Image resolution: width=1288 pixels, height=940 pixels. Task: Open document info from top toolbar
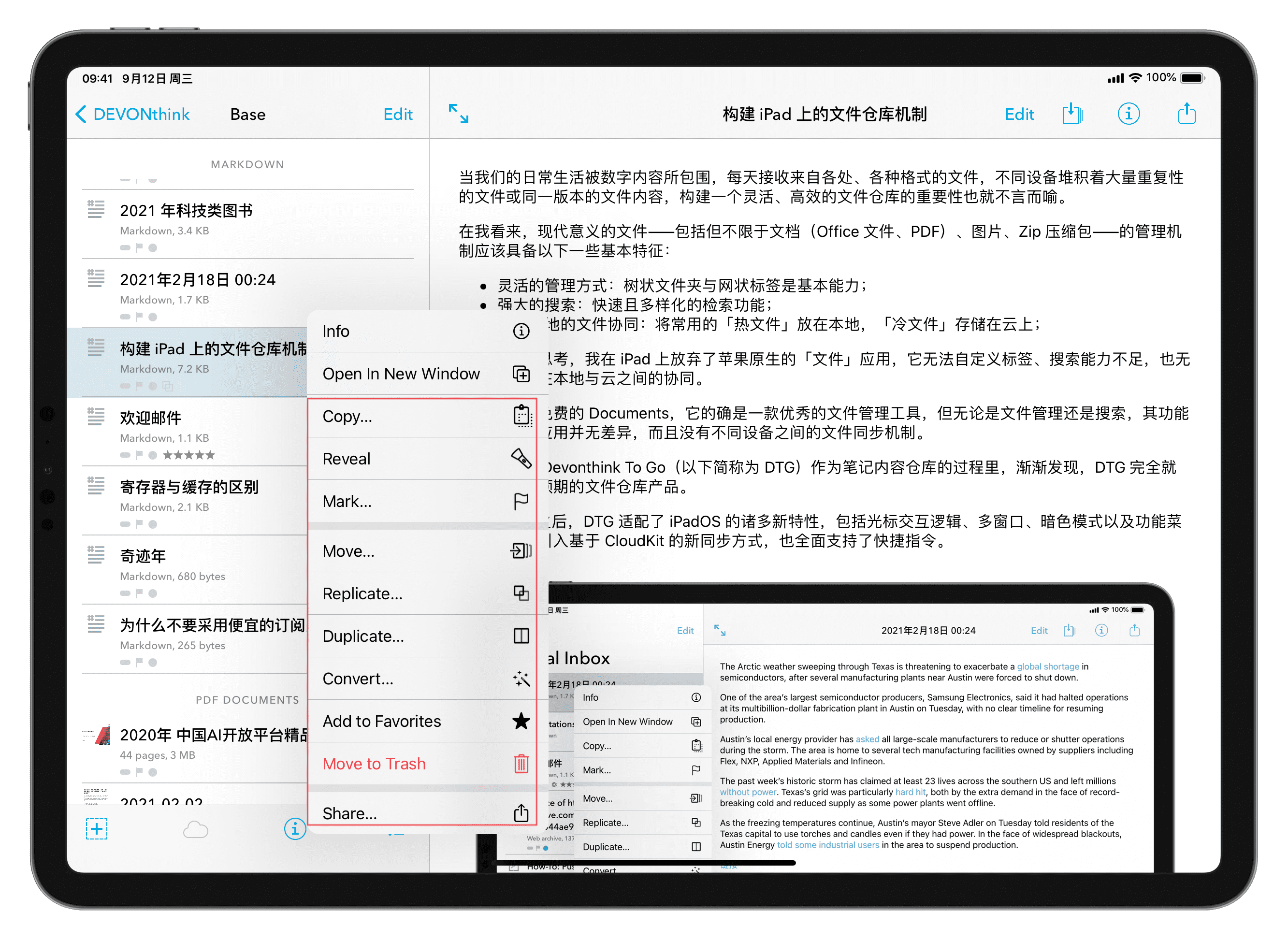pos(1128,114)
